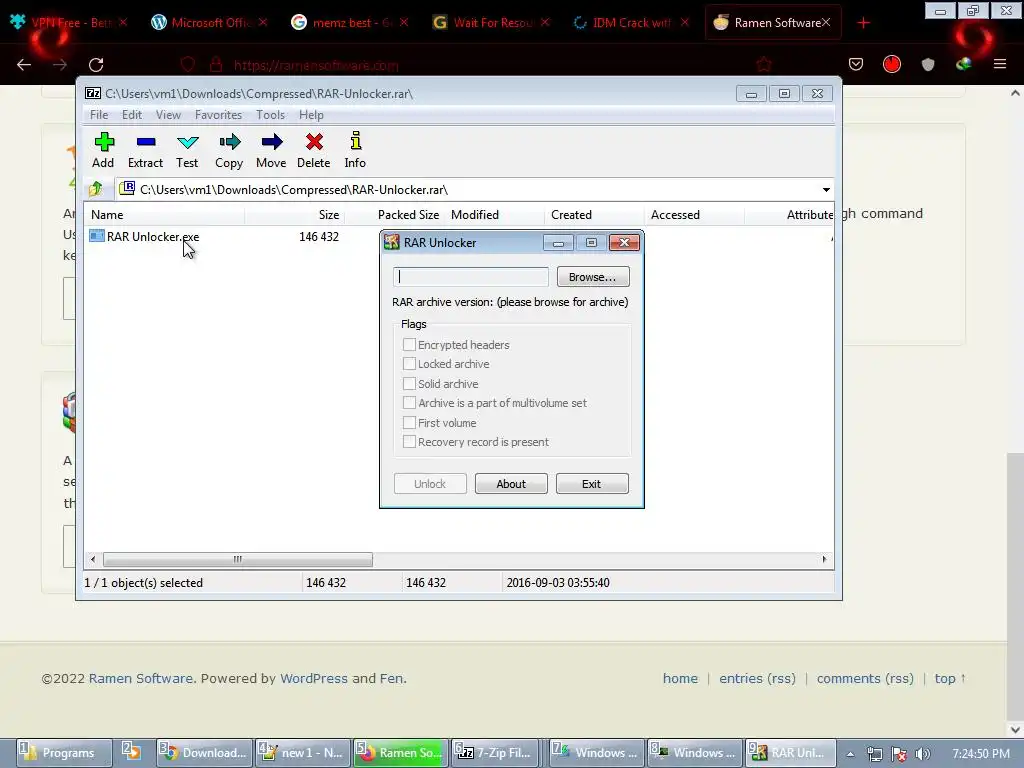Click the 7-Zip horizontal scrollbar thumb

click(x=238, y=559)
